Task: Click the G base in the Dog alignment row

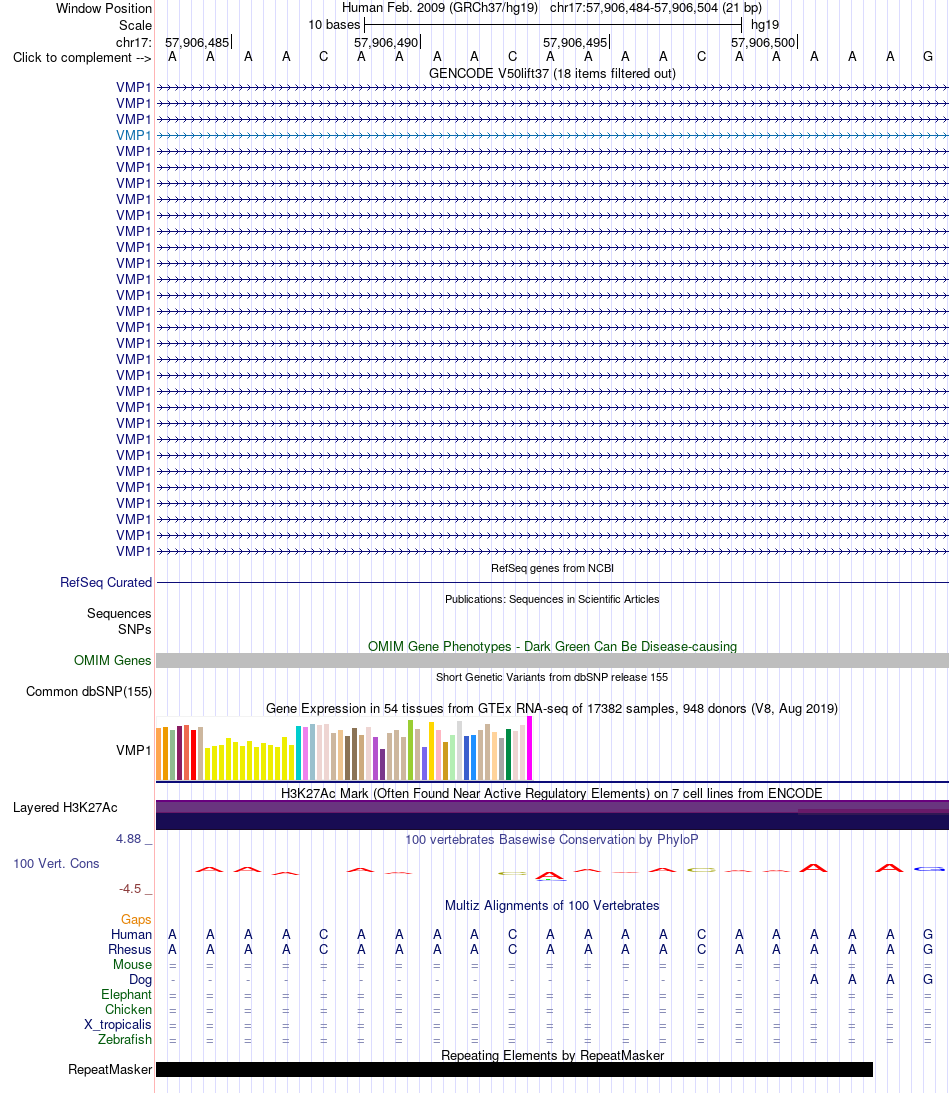Action: tap(928, 979)
